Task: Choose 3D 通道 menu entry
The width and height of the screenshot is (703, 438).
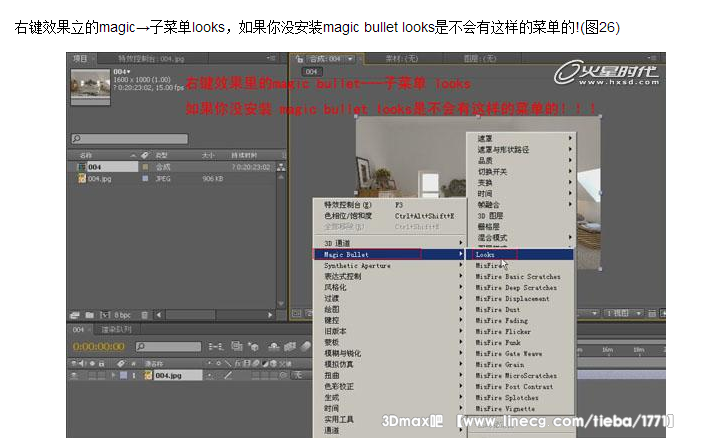Action: coord(389,243)
